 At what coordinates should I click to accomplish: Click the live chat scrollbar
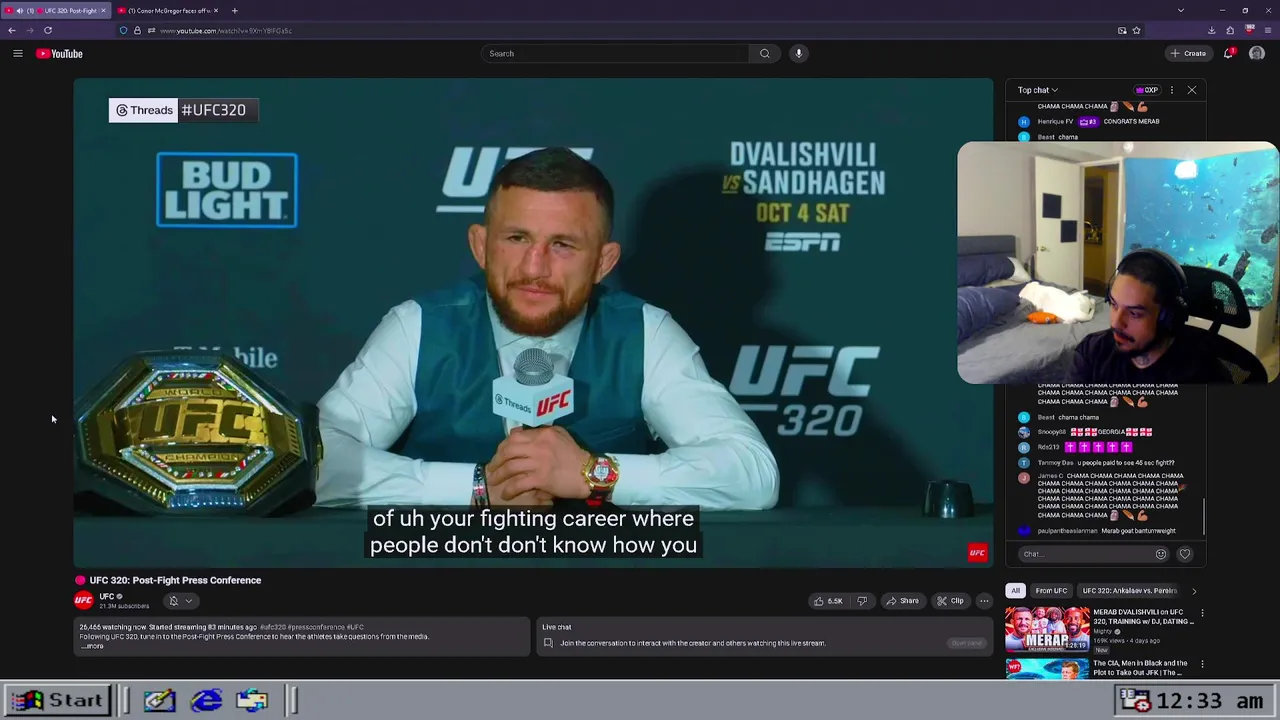point(1203,516)
